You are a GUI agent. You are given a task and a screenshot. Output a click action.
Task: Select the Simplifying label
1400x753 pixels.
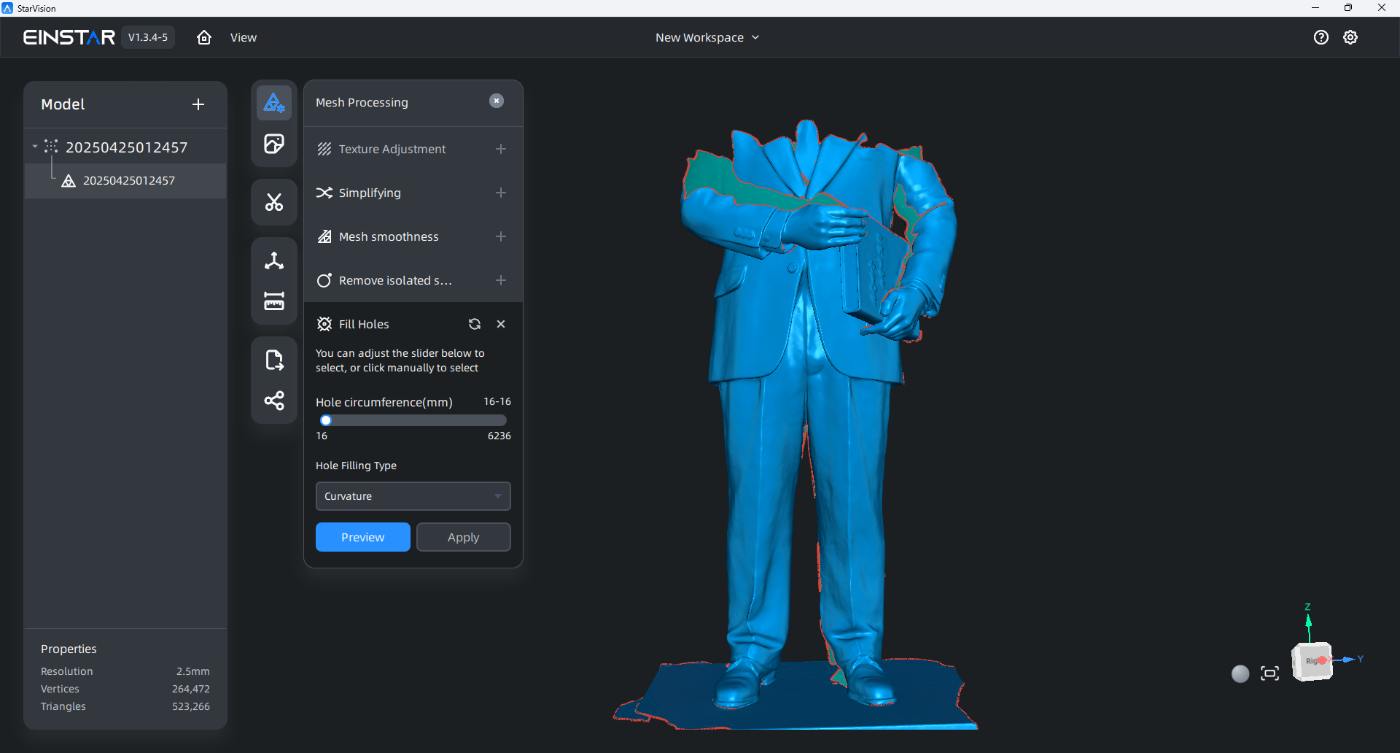click(x=370, y=193)
